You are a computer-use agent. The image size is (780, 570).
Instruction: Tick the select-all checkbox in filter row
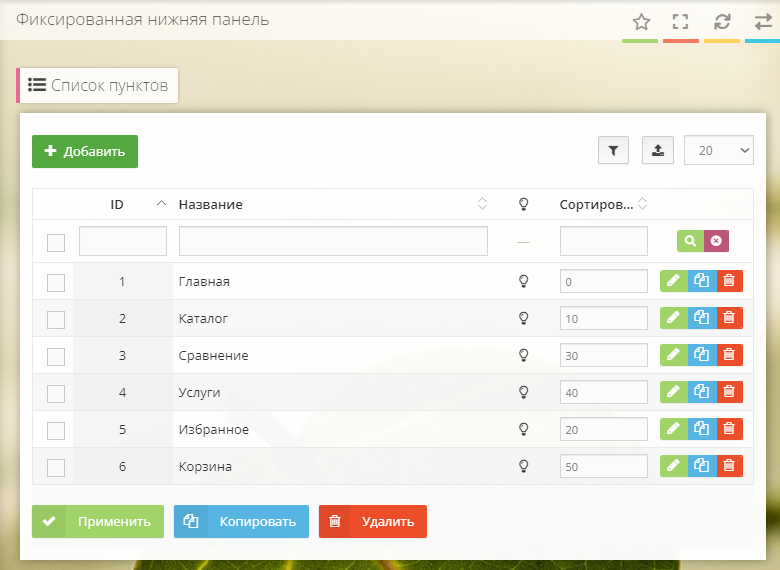coord(56,242)
